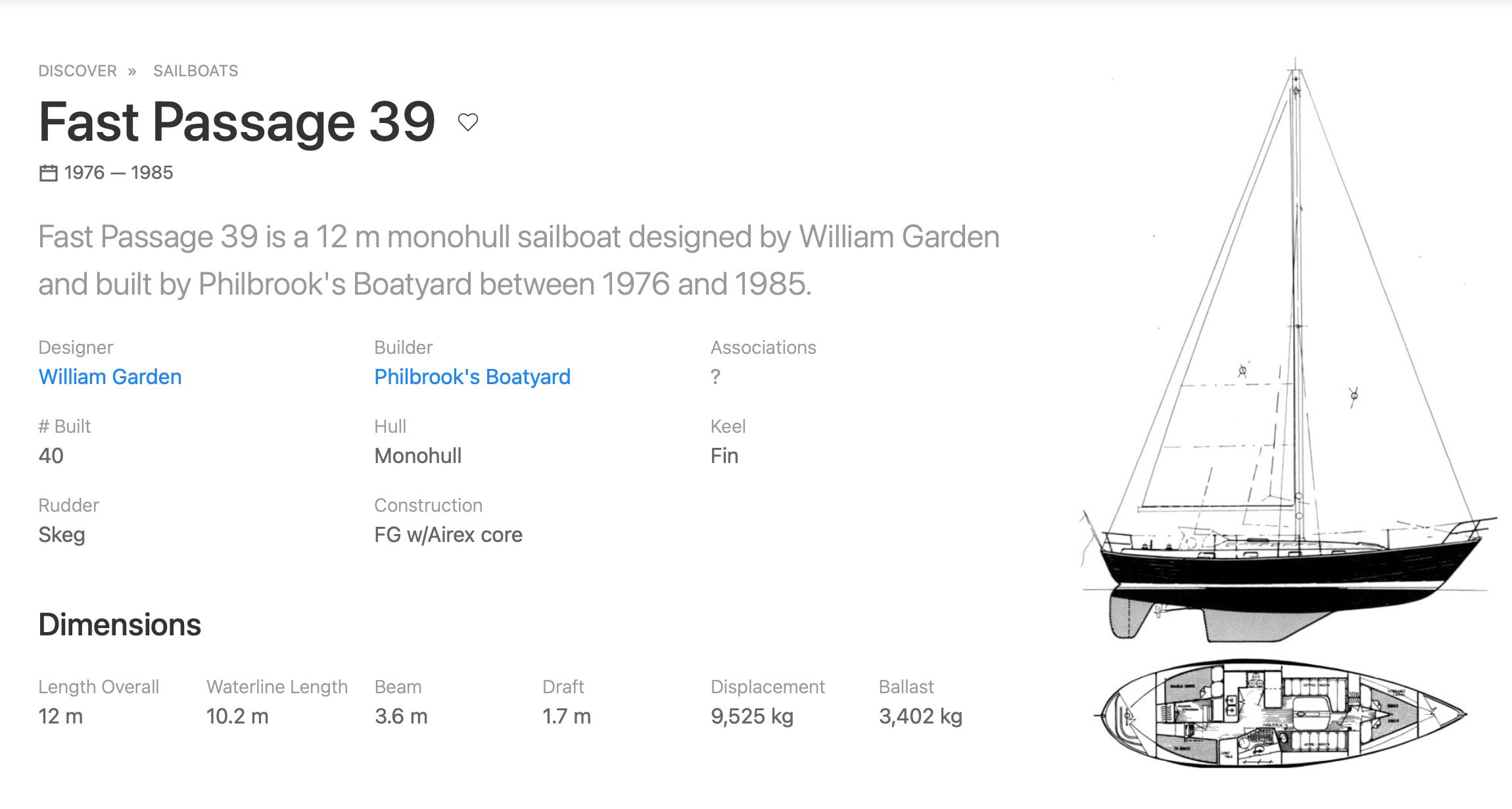Go to the DISCOVER breadcrumb
The width and height of the screenshot is (1512, 809).
(x=78, y=71)
